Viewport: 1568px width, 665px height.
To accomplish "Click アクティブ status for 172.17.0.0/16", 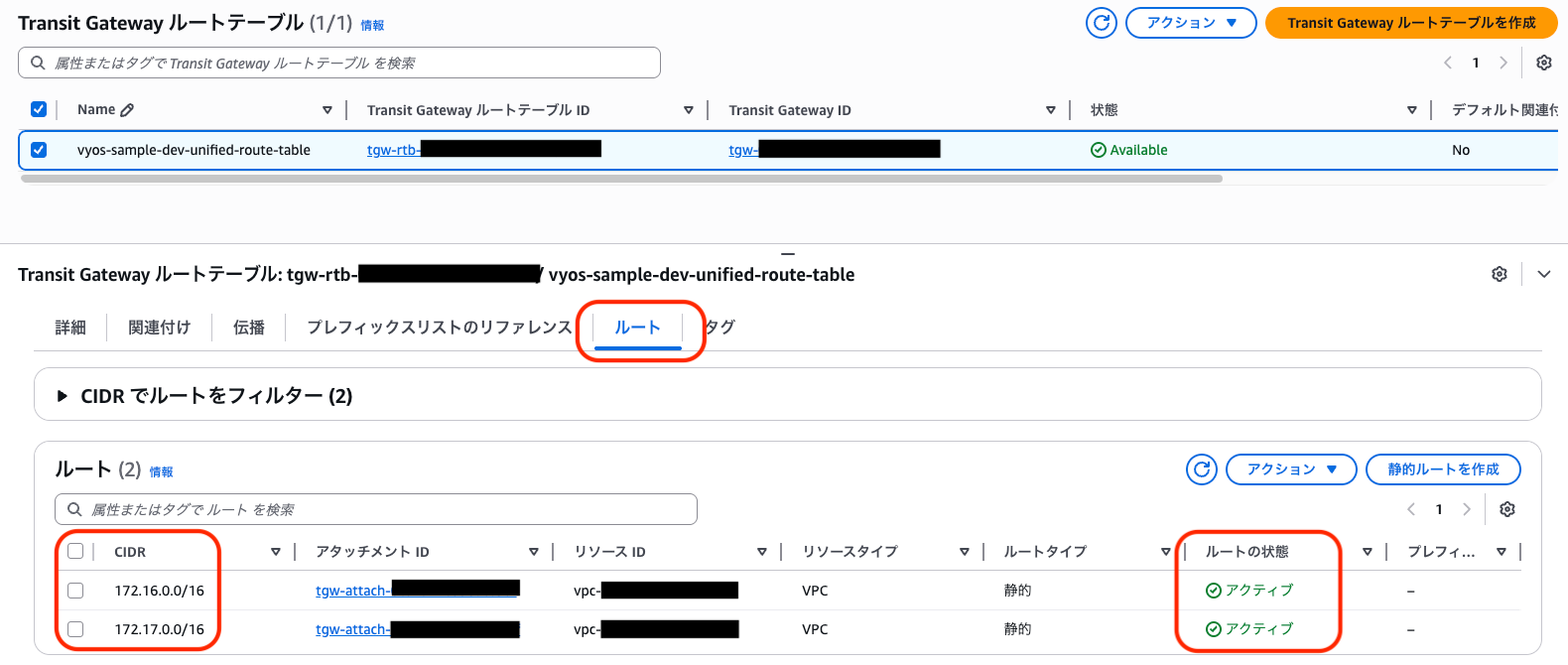I will (x=1249, y=629).
